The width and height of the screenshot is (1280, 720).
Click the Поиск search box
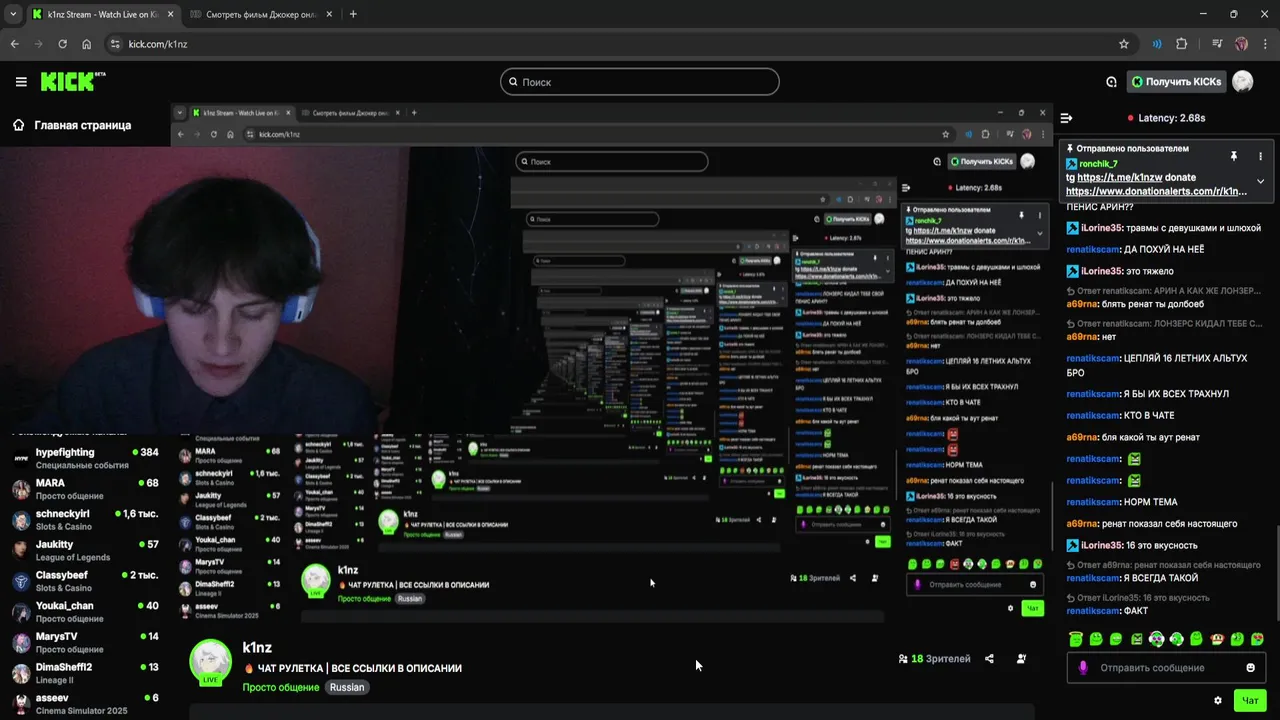tap(640, 82)
